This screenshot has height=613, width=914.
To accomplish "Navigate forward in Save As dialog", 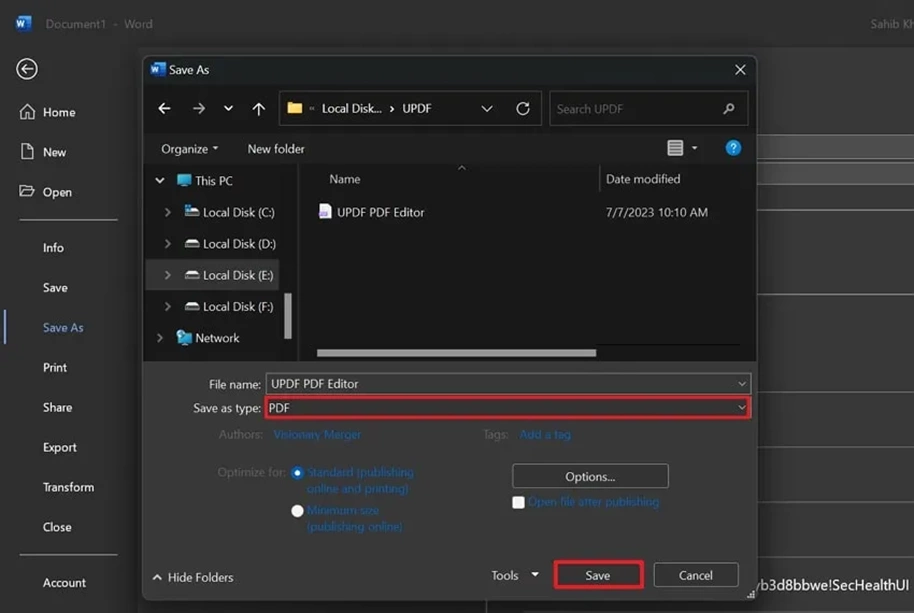I will click(199, 108).
